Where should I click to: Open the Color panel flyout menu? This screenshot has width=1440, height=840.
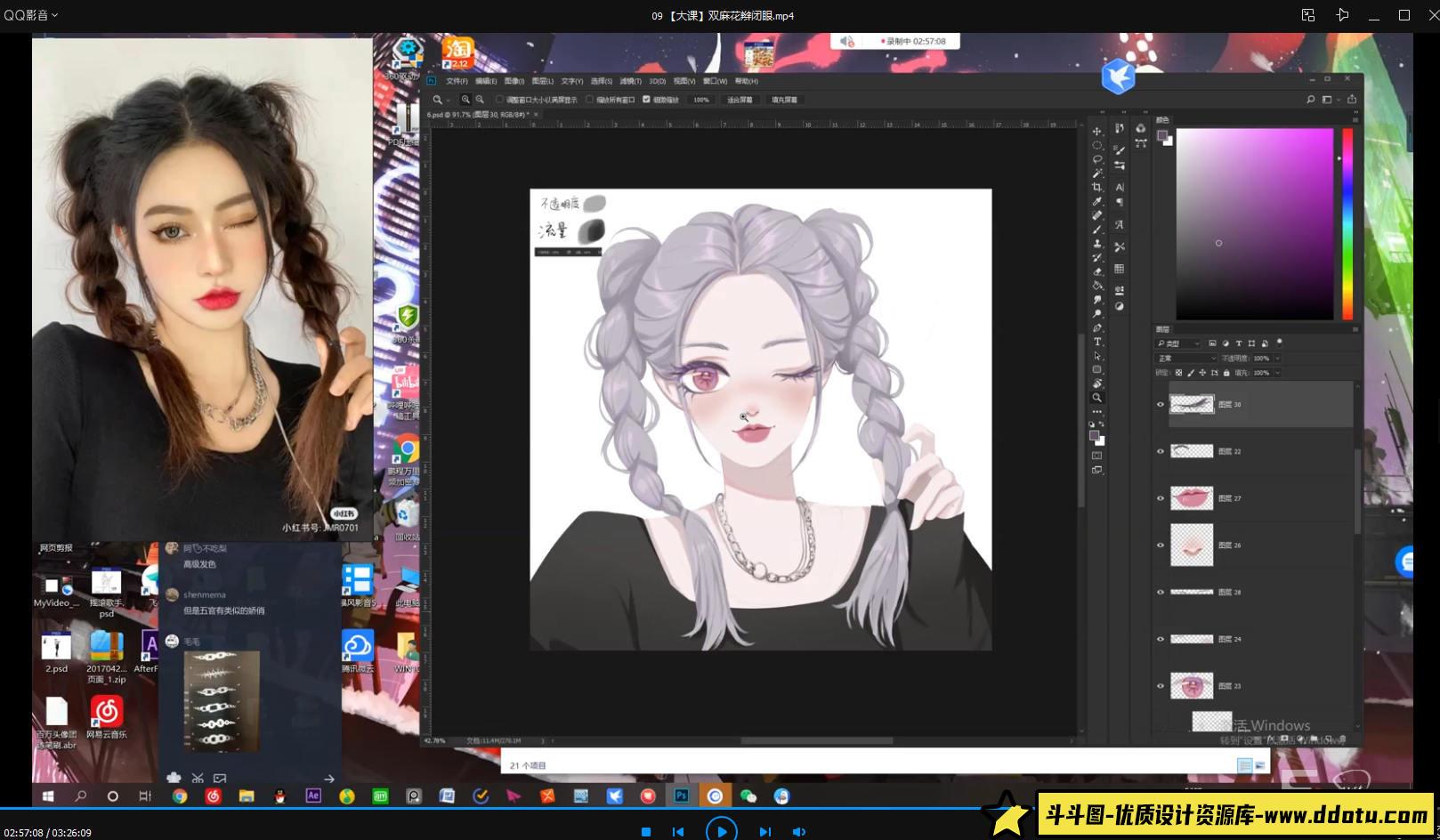pos(1355,119)
